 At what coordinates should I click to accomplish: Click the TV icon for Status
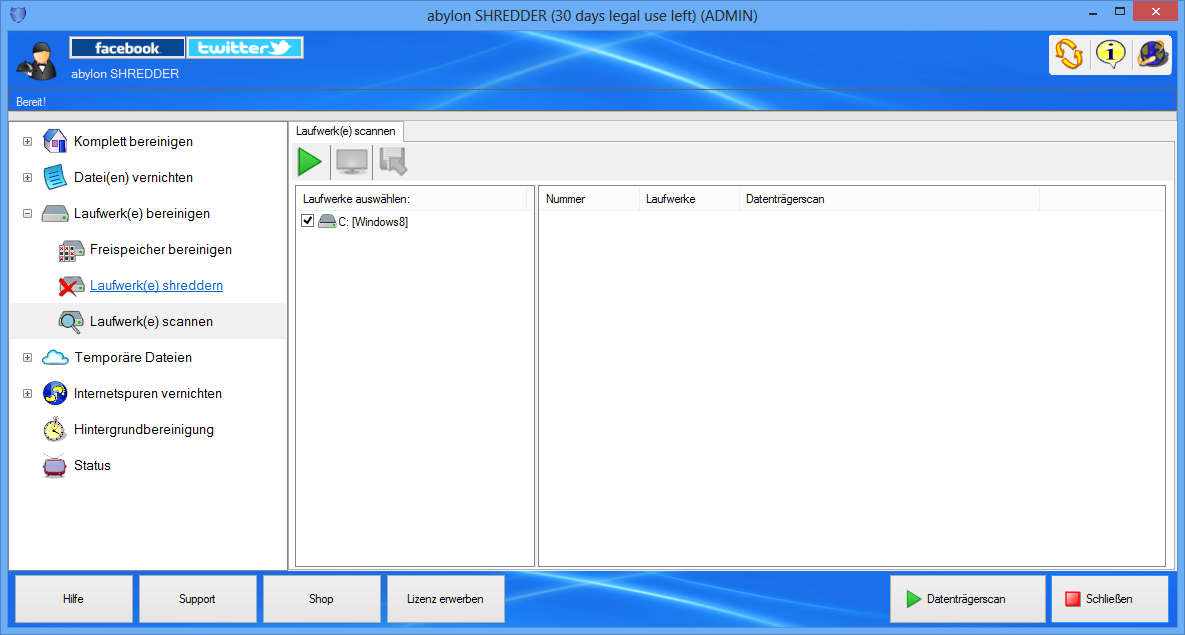pyautogui.click(x=55, y=466)
